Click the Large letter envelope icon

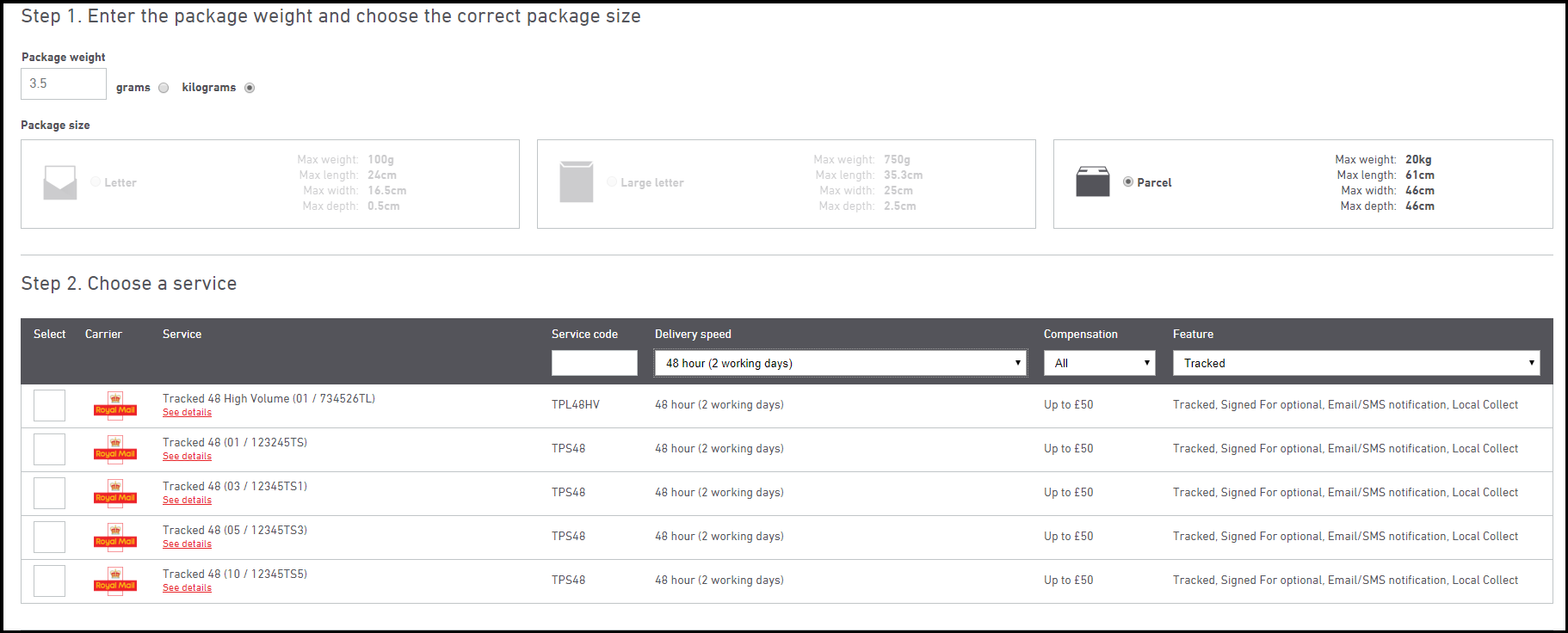coord(576,181)
